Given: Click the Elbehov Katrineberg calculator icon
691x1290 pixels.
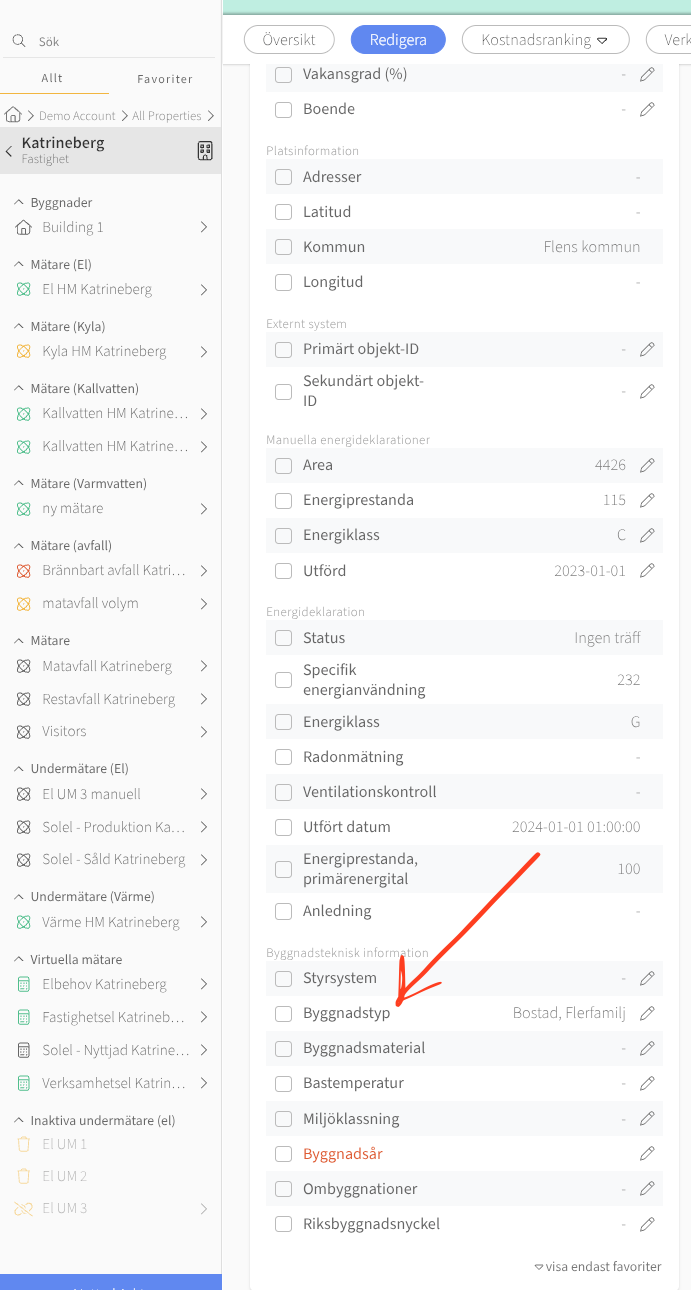Looking at the screenshot, I should (24, 985).
